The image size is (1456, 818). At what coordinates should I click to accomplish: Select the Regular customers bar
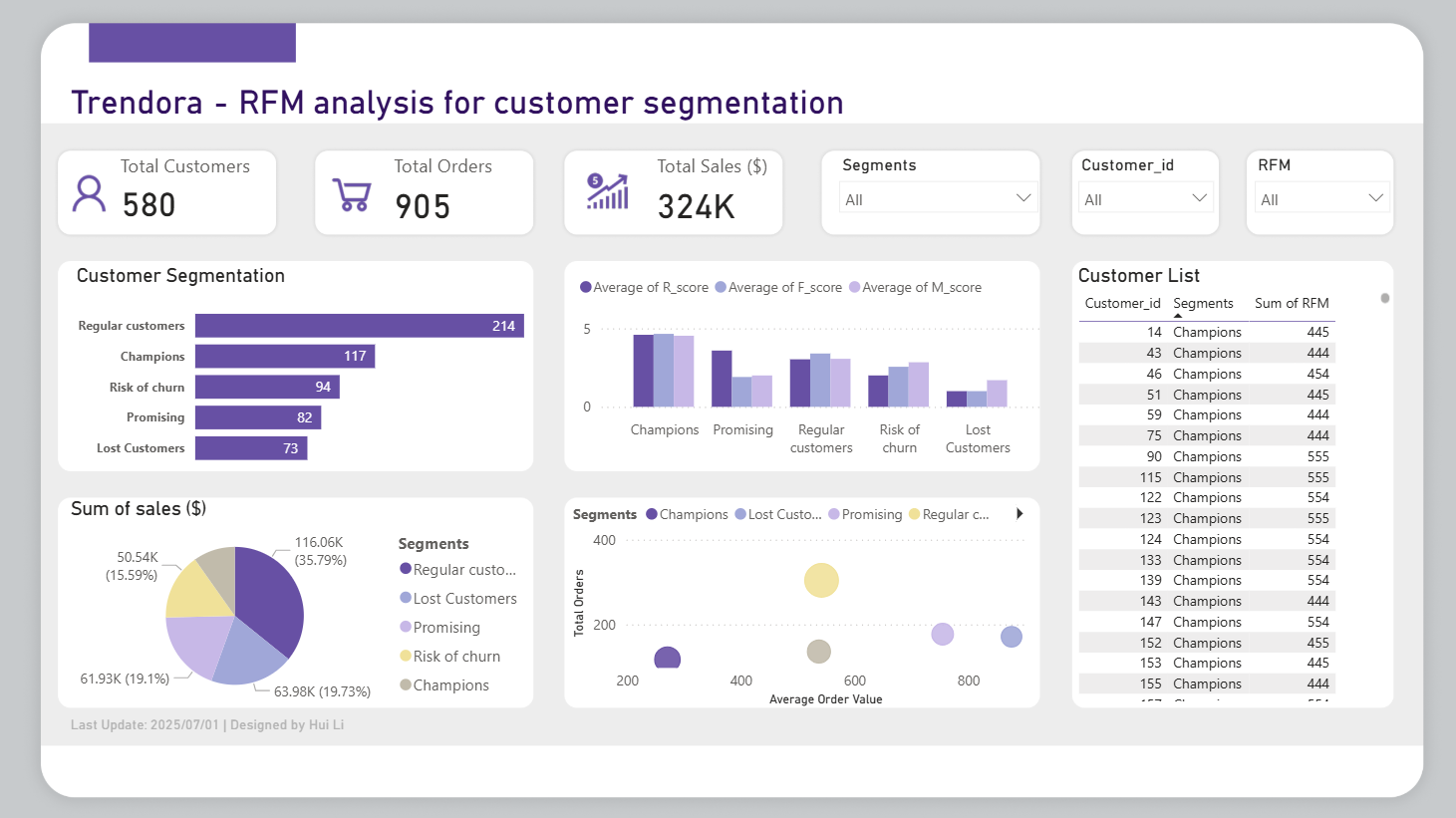[x=359, y=326]
